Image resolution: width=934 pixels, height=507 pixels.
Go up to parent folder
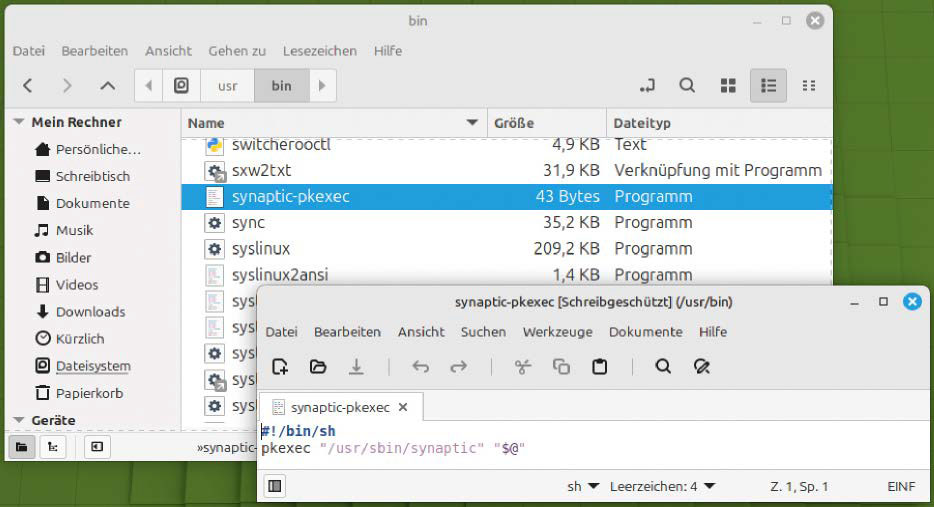coord(107,86)
